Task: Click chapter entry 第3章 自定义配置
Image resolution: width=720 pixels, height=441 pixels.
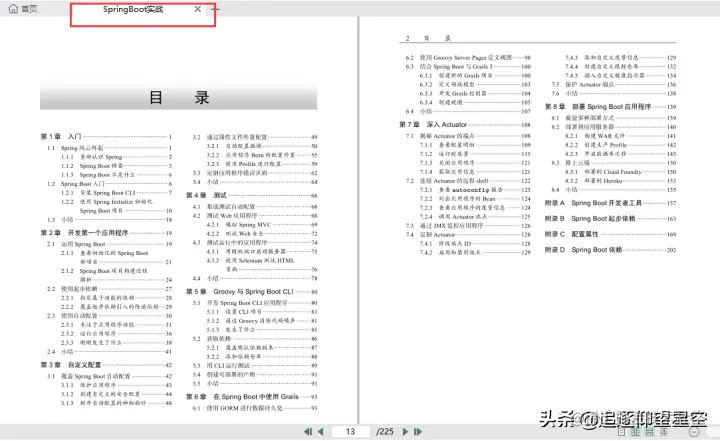Action: tap(106, 365)
